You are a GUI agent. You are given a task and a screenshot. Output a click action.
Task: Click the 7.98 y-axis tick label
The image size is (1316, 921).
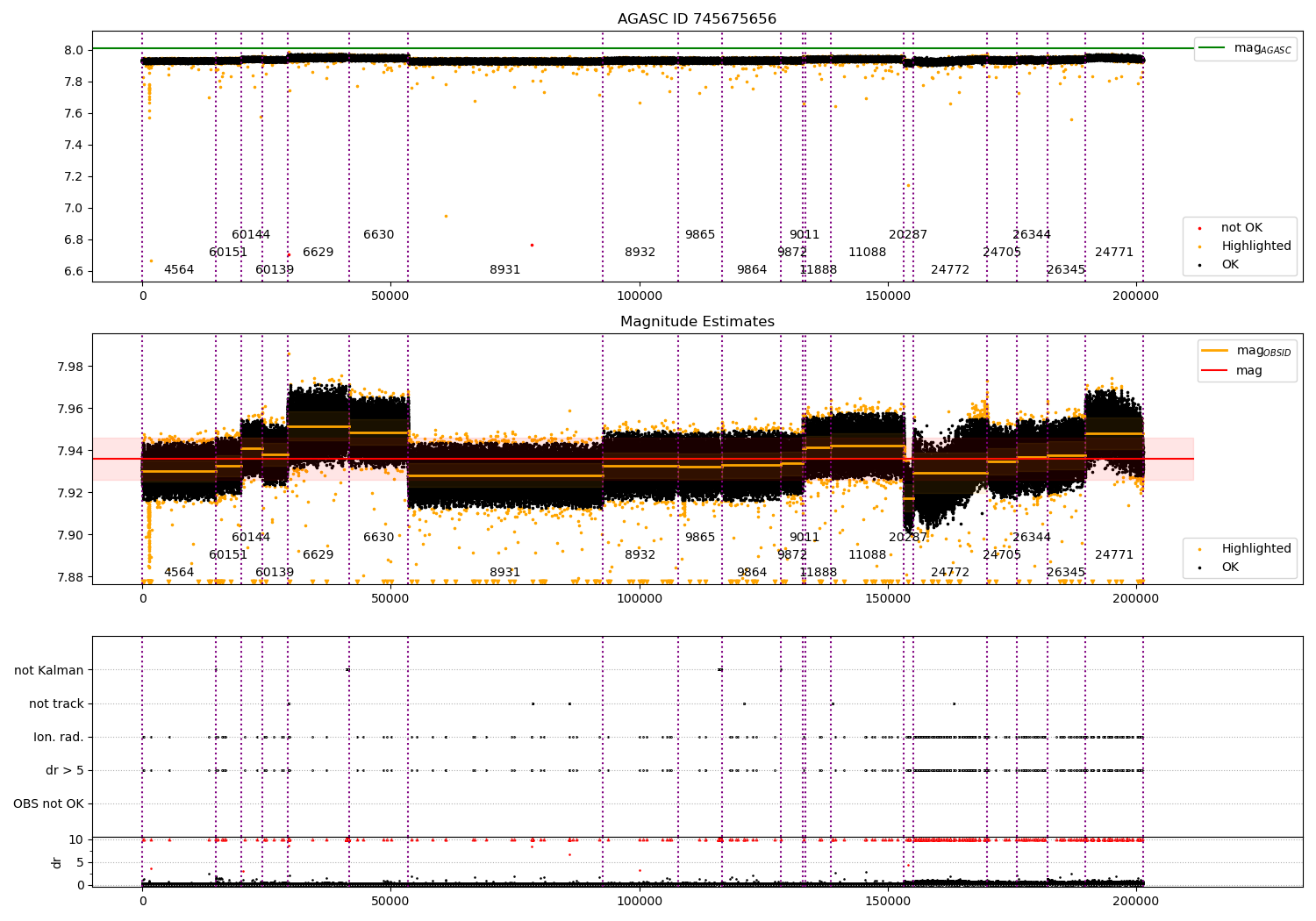point(70,367)
